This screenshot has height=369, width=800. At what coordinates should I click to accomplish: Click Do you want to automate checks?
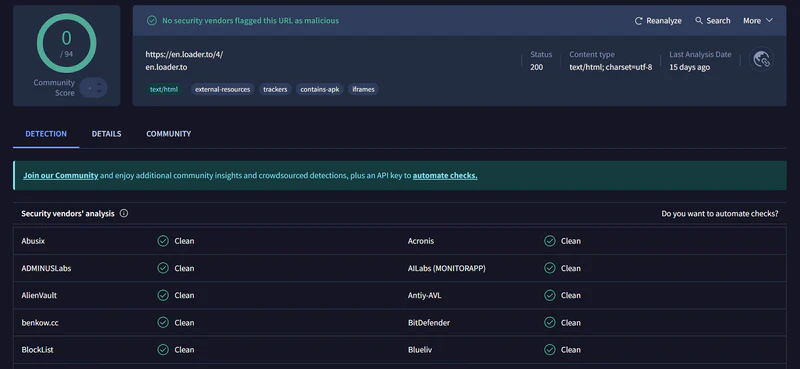(x=720, y=214)
